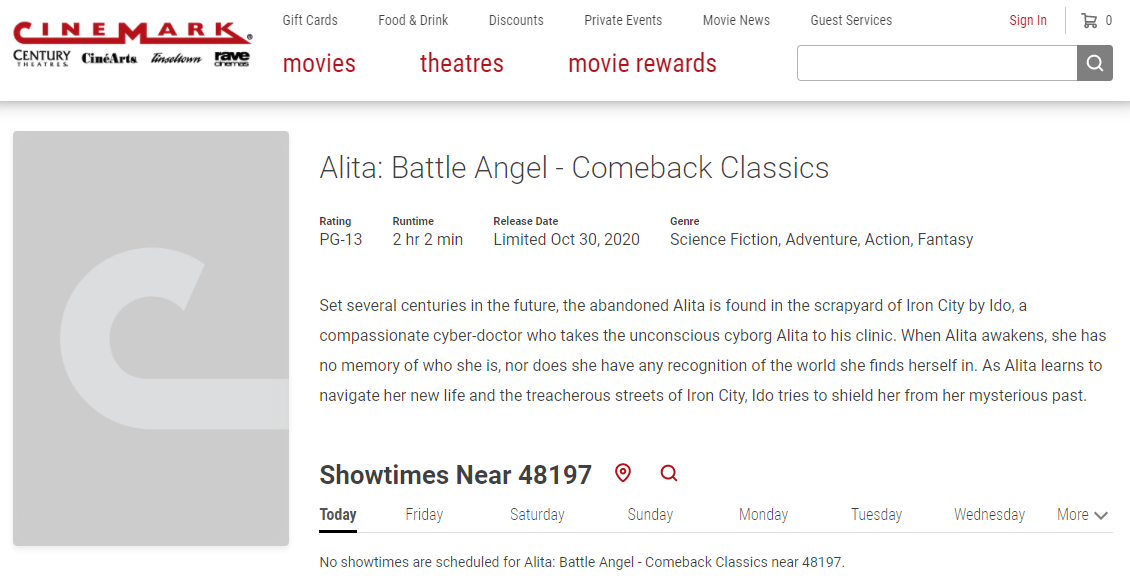Open the movies menu
Screen dimensions: 1130x584
(319, 64)
